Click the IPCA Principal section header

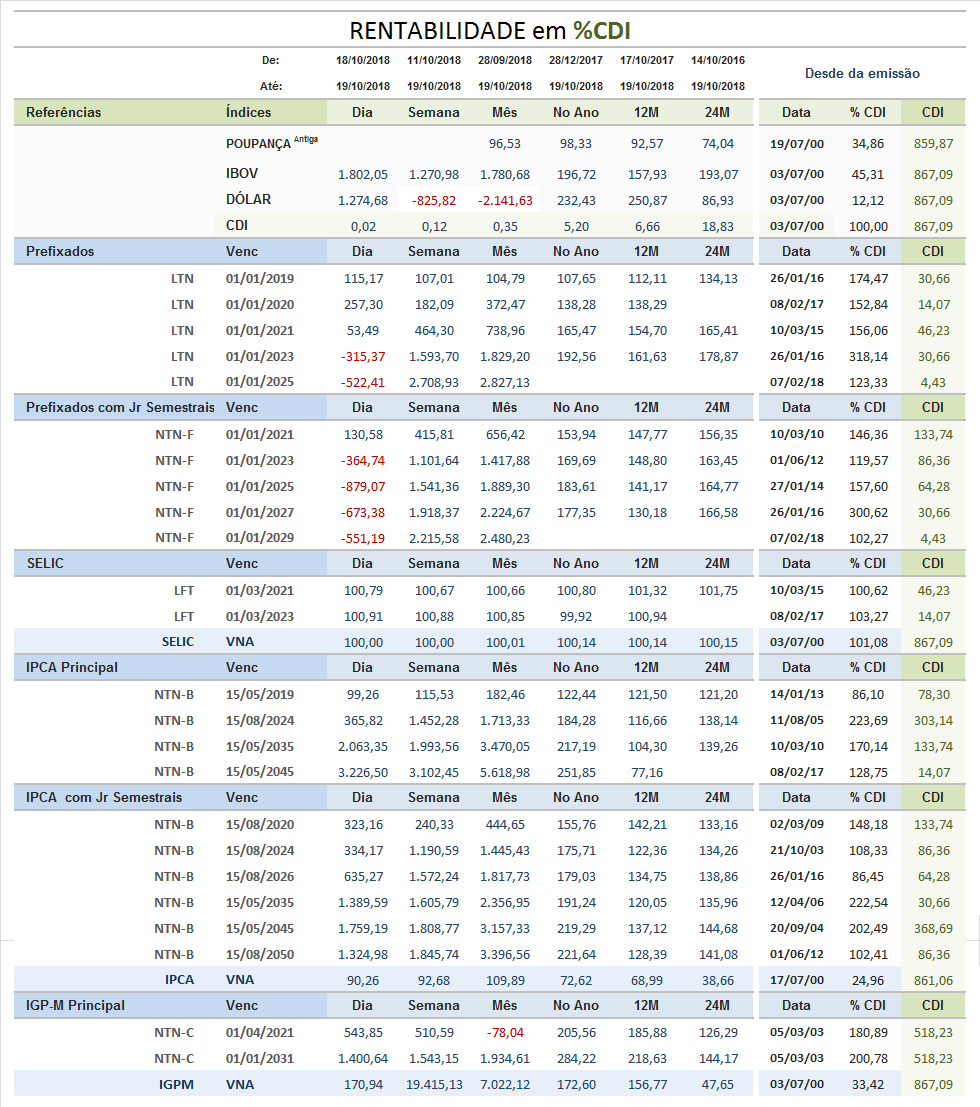[x=72, y=667]
